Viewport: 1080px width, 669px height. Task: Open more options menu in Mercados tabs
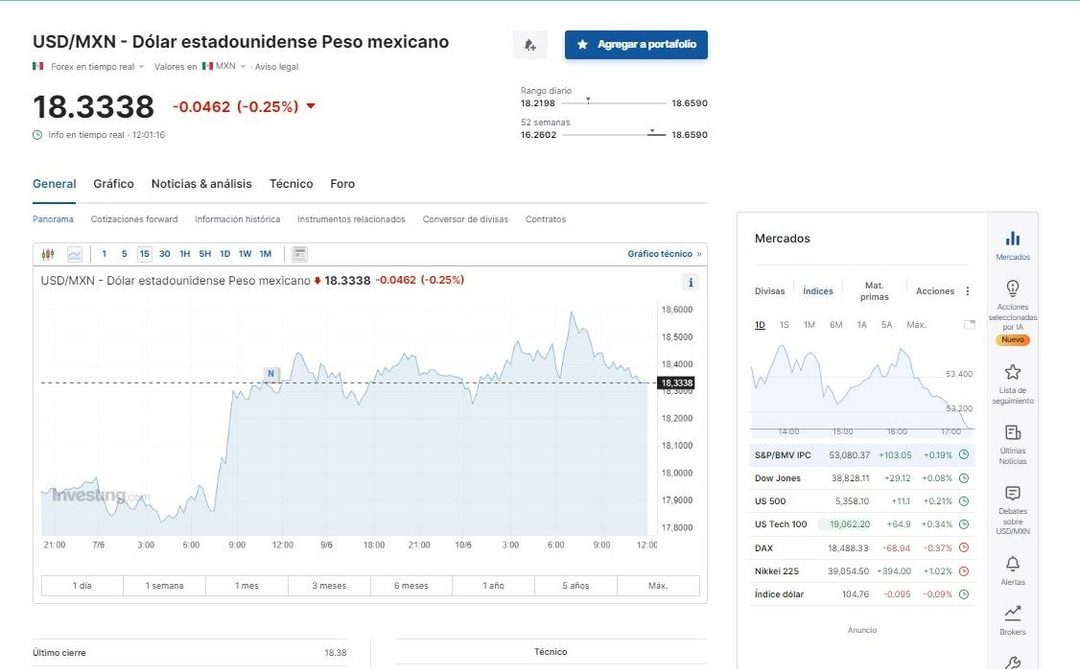pyautogui.click(x=968, y=291)
